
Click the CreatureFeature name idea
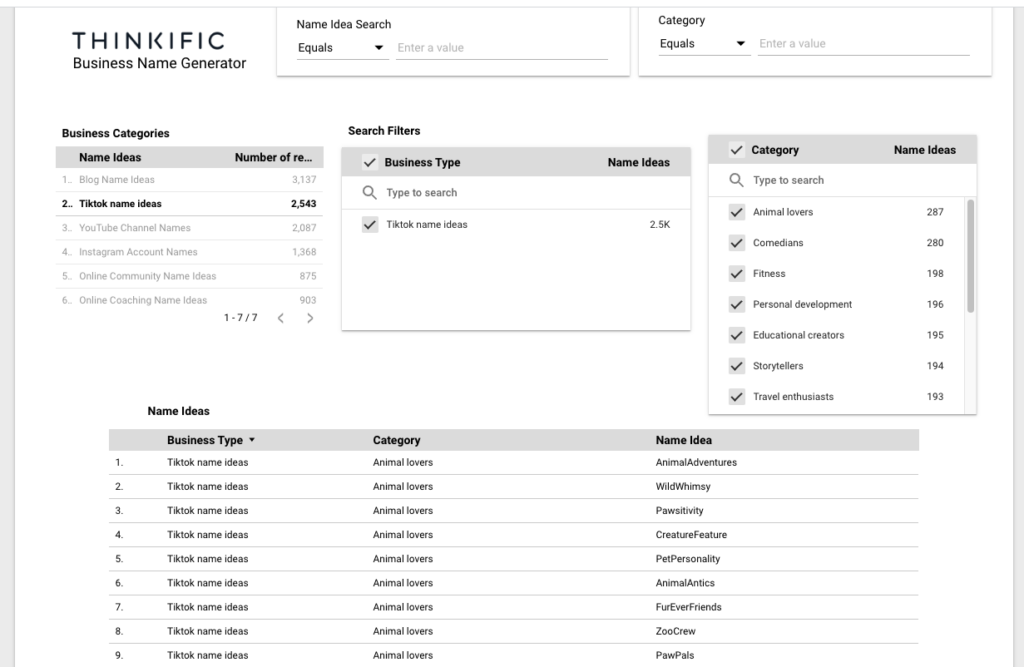tap(691, 535)
